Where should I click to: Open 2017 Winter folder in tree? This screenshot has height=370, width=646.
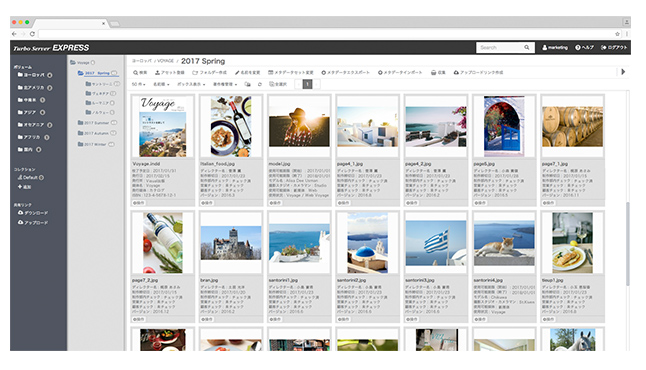96,145
